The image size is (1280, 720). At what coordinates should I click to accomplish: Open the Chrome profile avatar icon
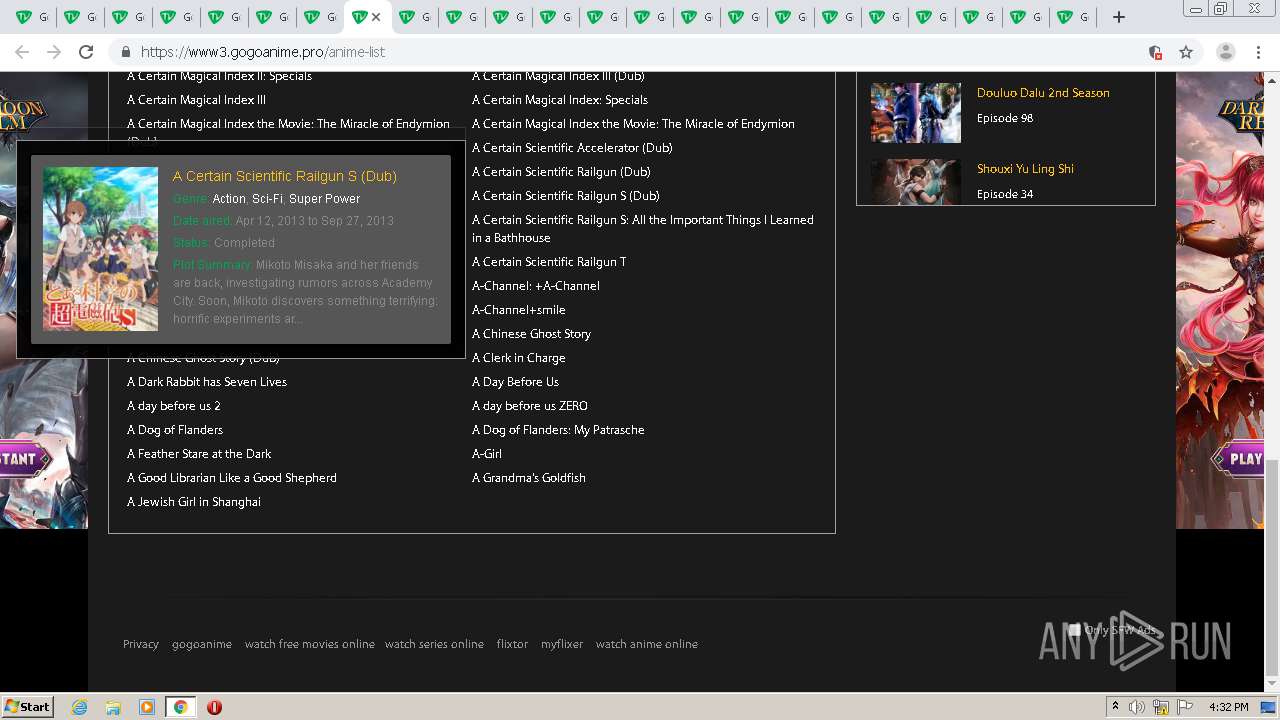tap(1225, 52)
